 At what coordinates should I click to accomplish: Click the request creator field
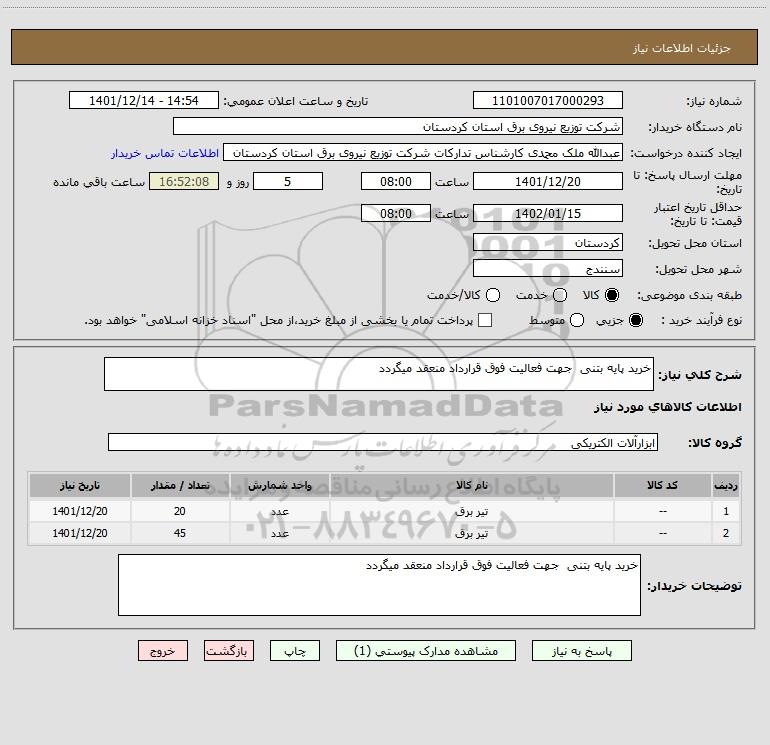(x=423, y=153)
